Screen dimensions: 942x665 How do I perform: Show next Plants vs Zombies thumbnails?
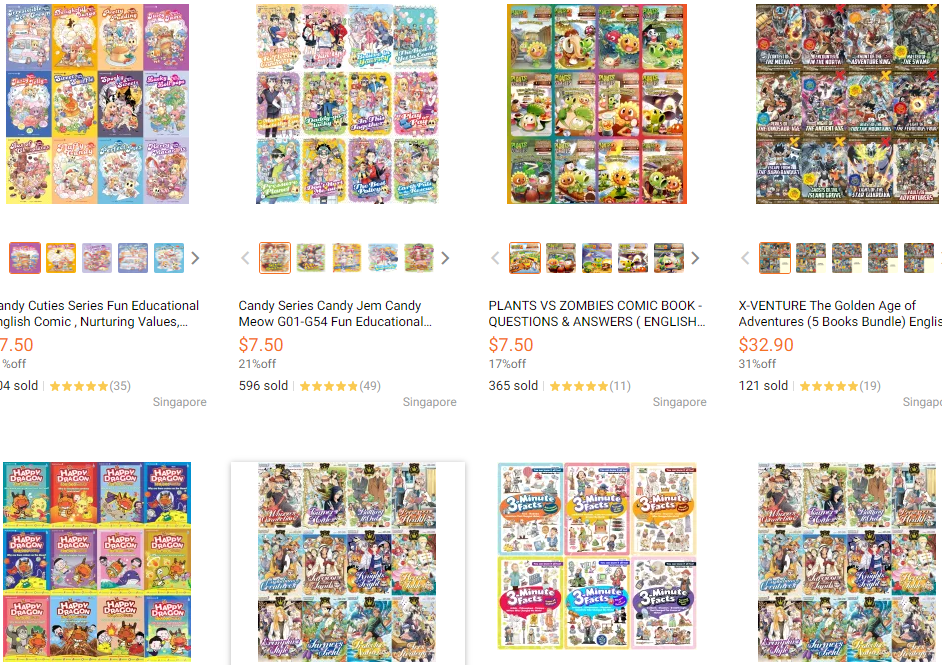695,258
